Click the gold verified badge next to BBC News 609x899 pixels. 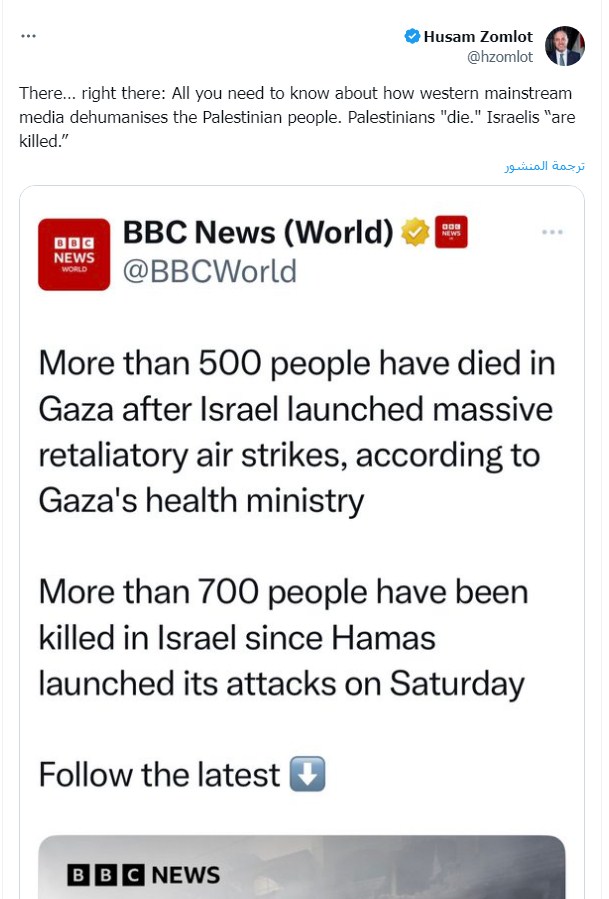415,233
